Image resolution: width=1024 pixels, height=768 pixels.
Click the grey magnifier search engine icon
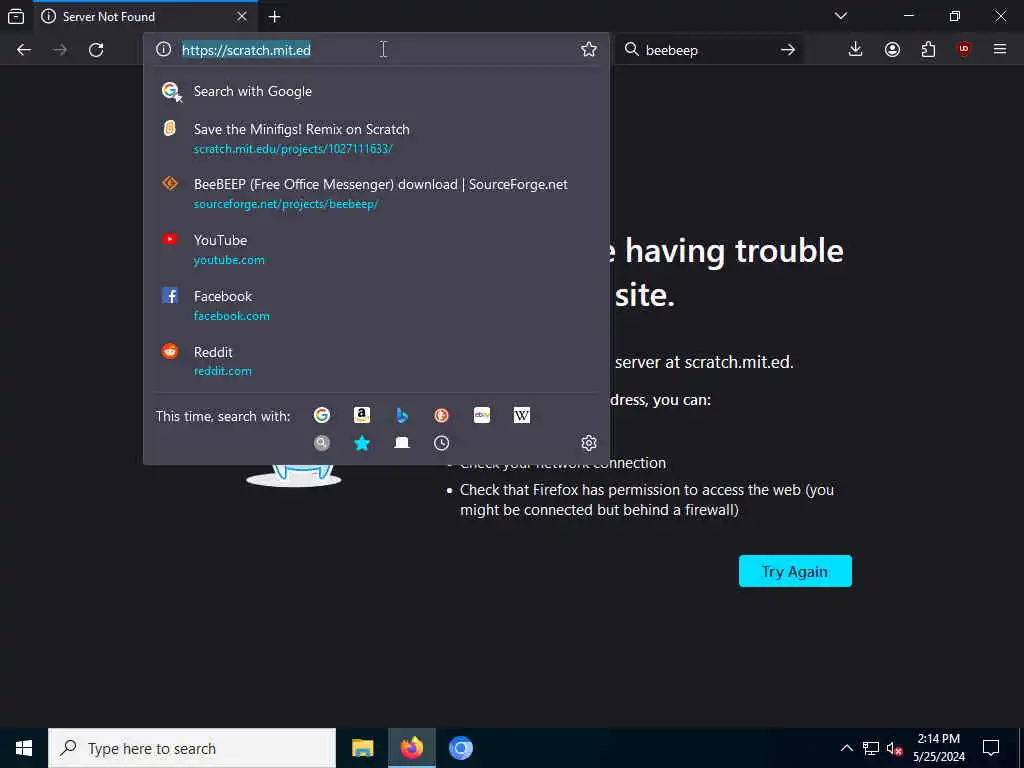pyautogui.click(x=321, y=443)
